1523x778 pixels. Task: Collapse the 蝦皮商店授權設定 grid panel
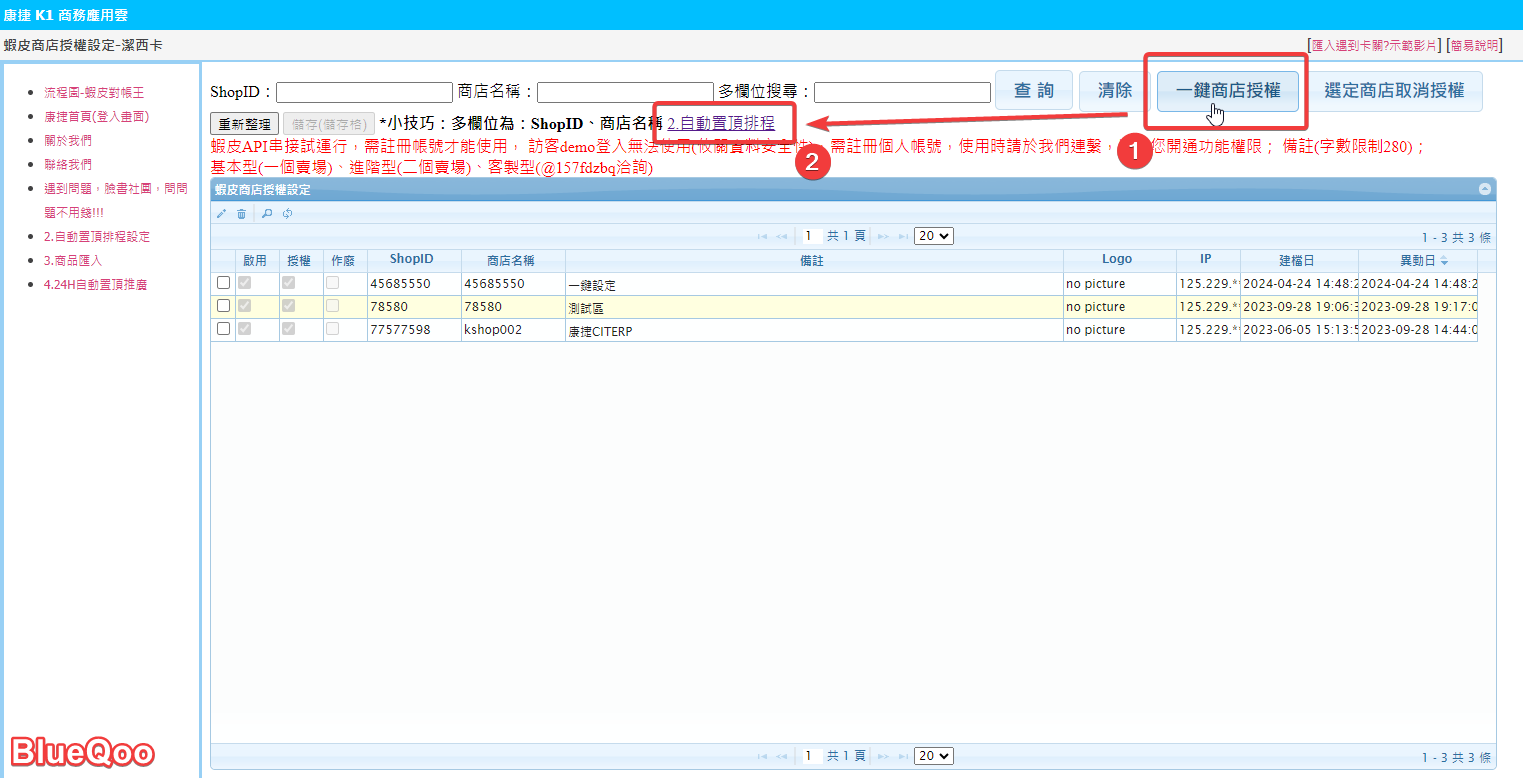tap(1484, 189)
